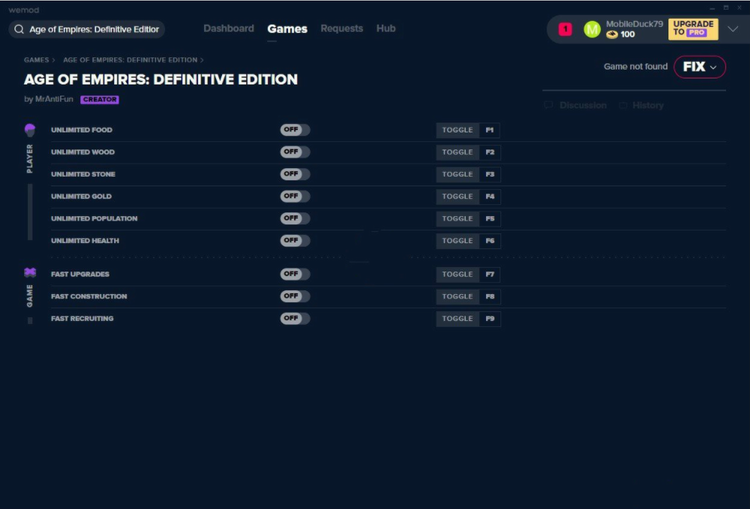Click TOGGLE button for F4 hotkey
Viewport: 750px width, 509px height.
coord(457,196)
